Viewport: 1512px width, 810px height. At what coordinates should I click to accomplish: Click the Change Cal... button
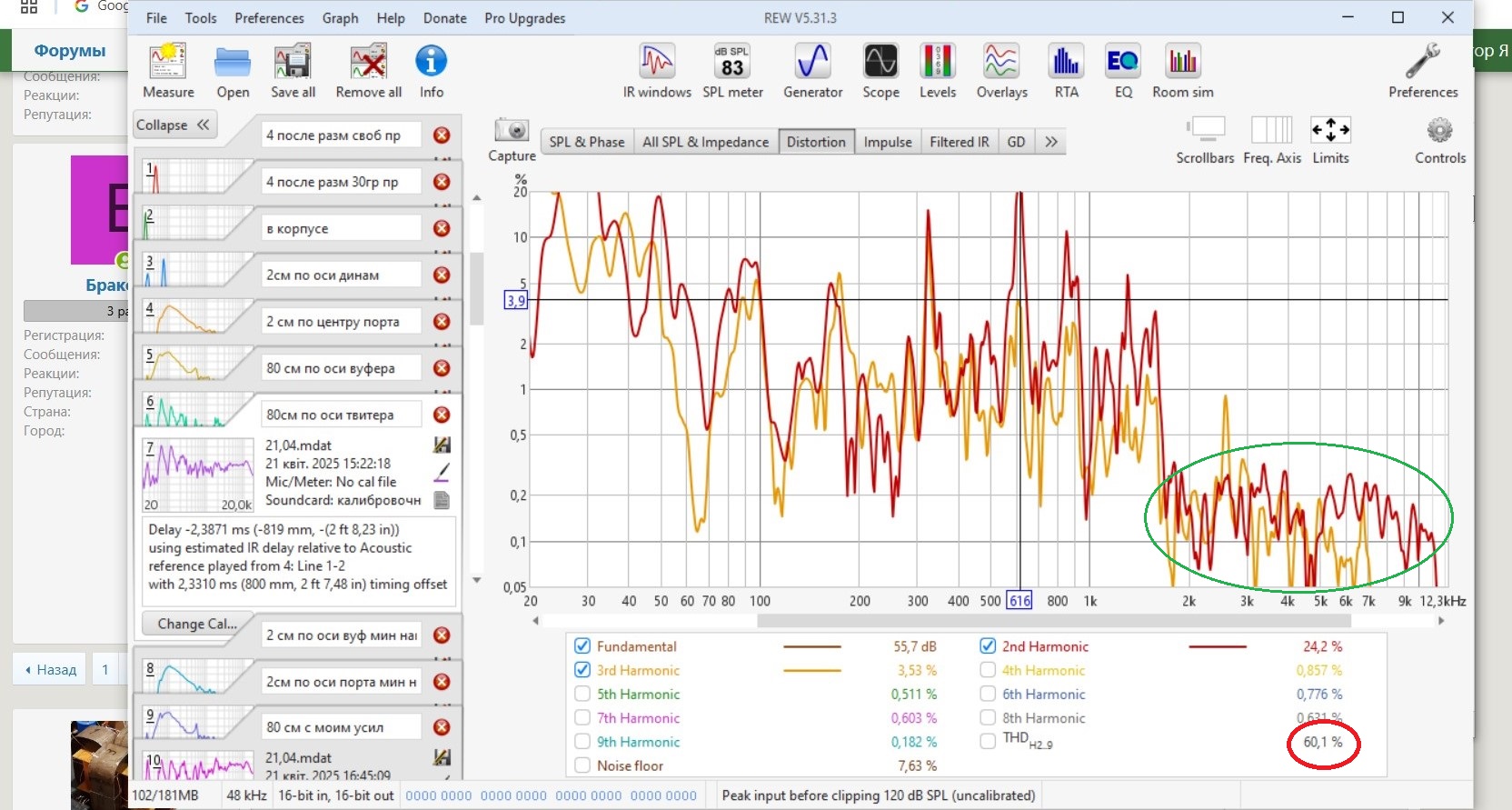click(x=196, y=624)
